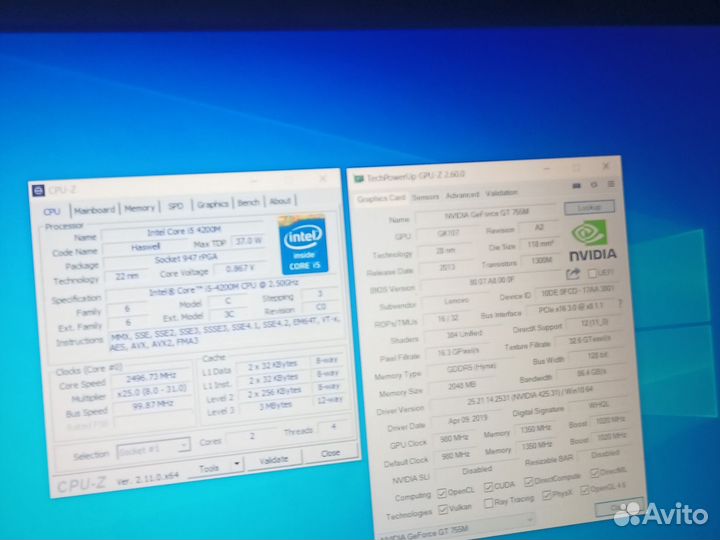Select the CPU tab in CPU-Z

(52, 212)
